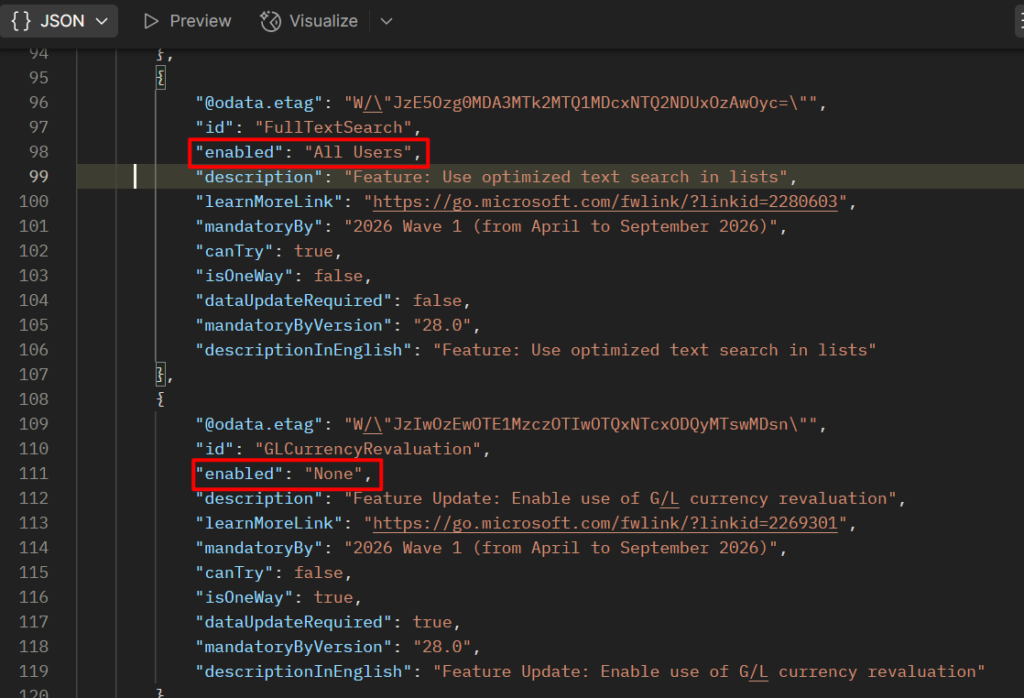
Task: Click the opening brace on line 95
Action: click(160, 78)
